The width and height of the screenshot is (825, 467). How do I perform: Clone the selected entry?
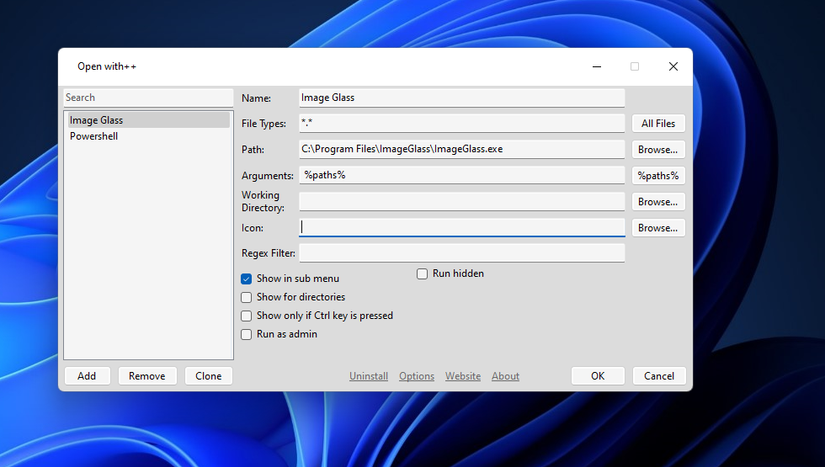click(x=208, y=376)
